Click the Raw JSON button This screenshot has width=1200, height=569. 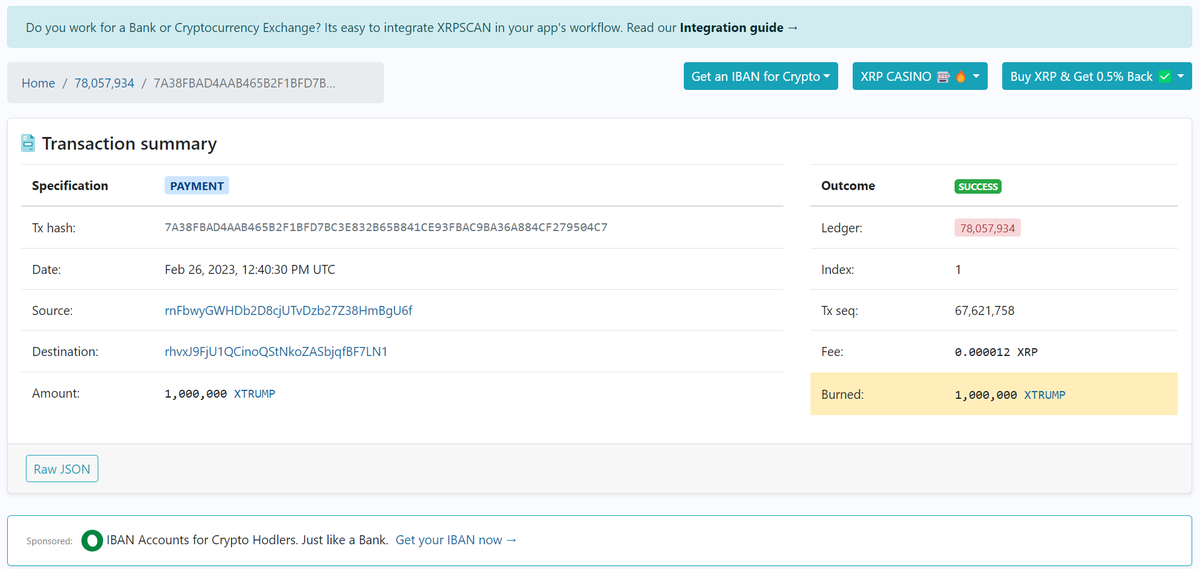pyautogui.click(x=62, y=469)
